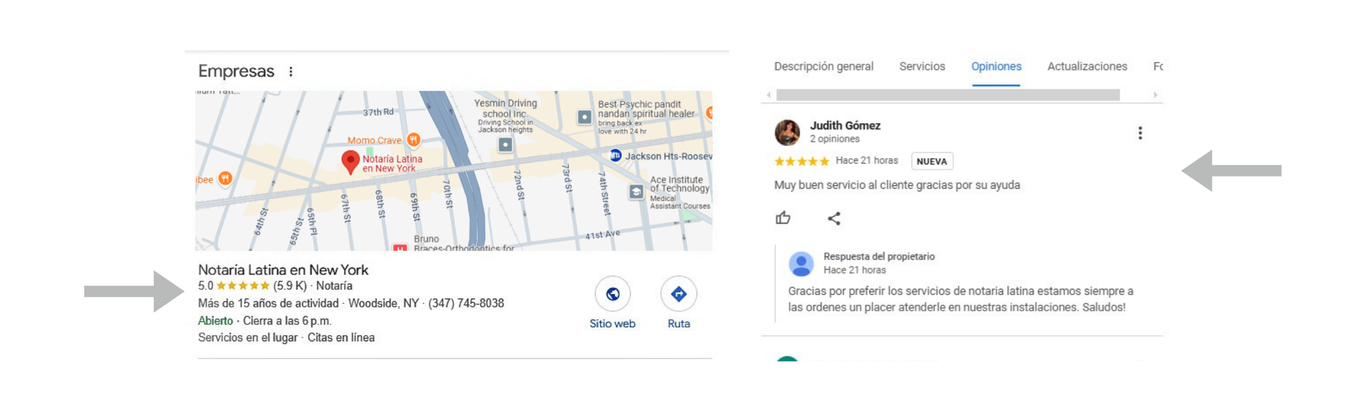The height and width of the screenshot is (420, 1366).
Task: Click the Notaría Latina map label text
Action: tap(392, 163)
